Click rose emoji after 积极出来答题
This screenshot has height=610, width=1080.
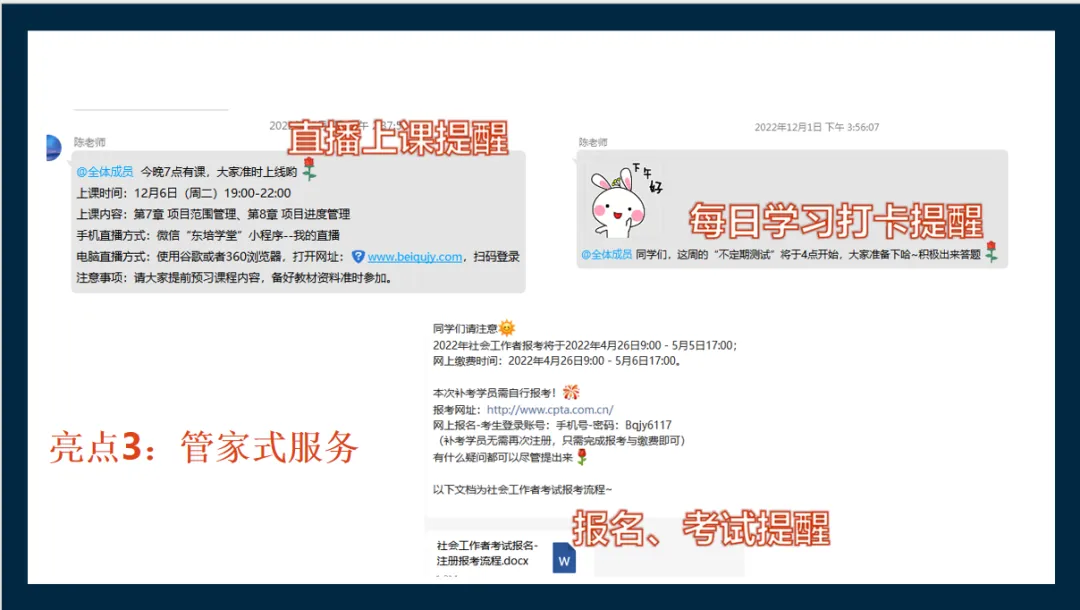click(x=991, y=252)
